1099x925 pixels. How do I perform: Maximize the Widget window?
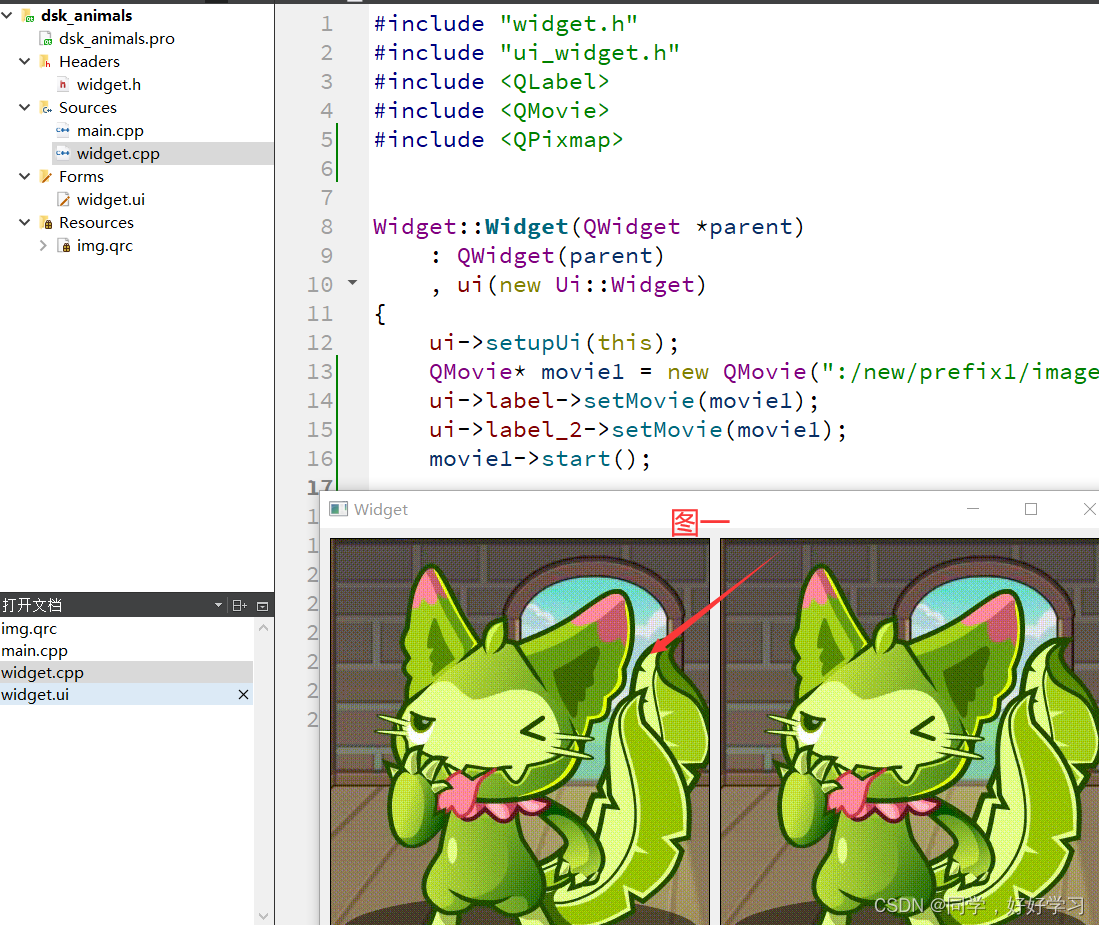(x=1030, y=509)
